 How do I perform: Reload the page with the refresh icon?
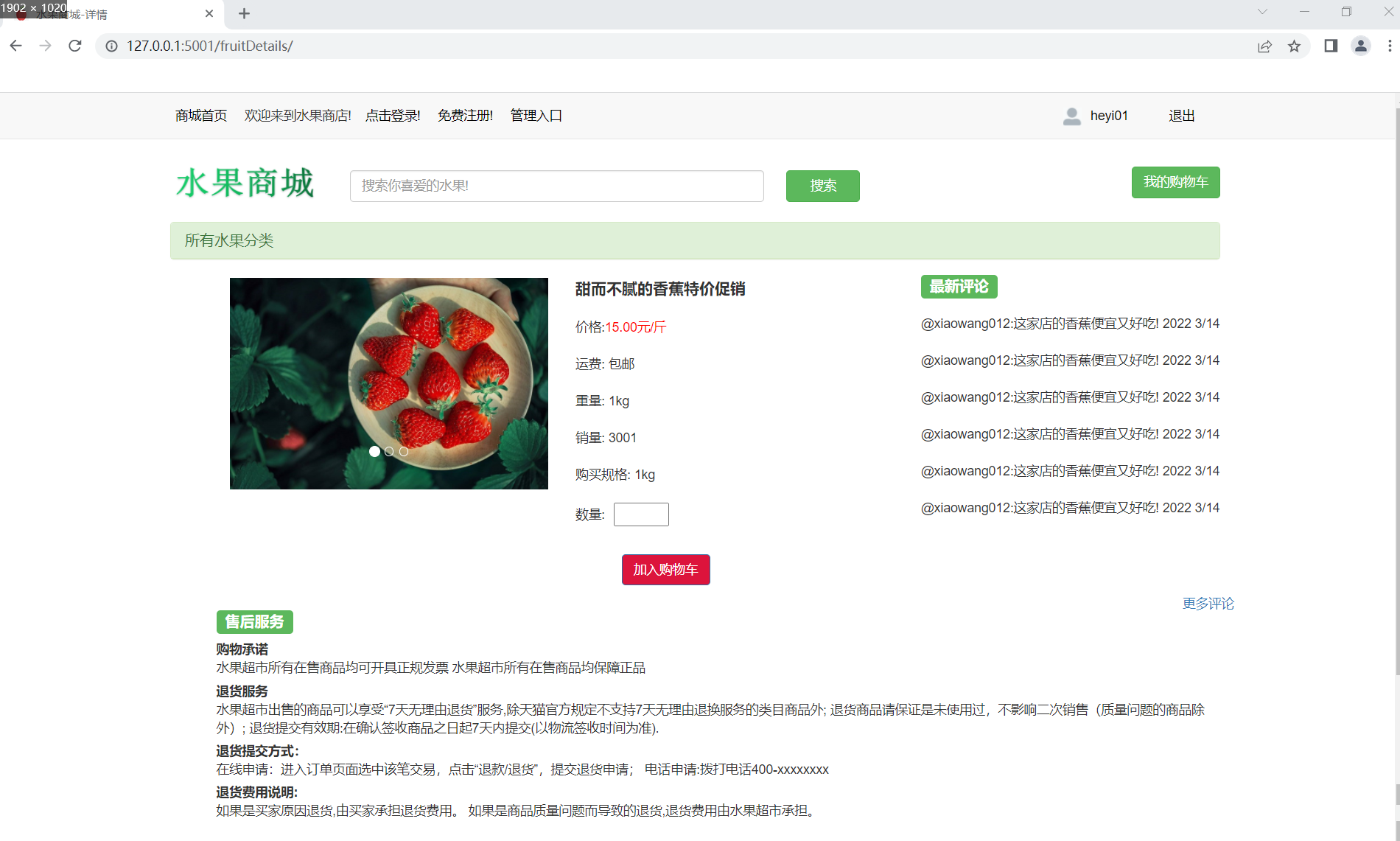click(74, 46)
